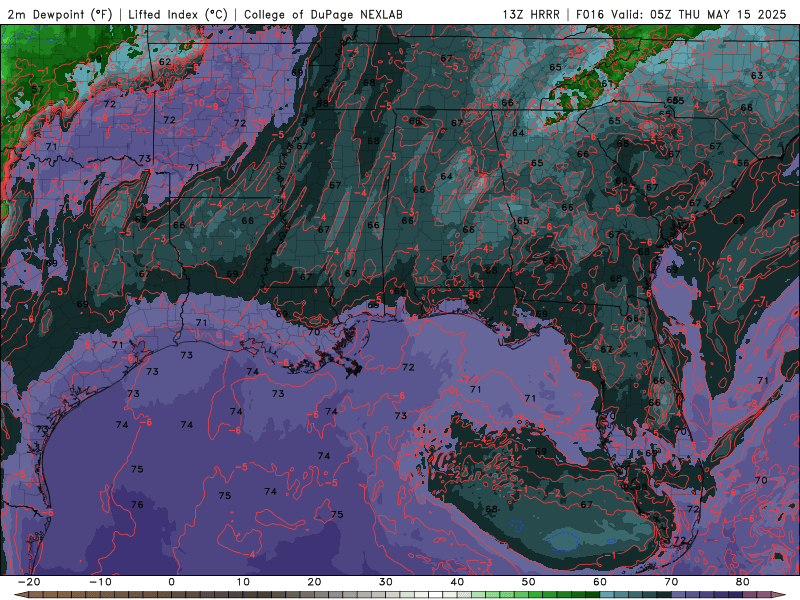Select the "50" colorbar scale label
Screen dimensions: 800x600
tap(529, 582)
